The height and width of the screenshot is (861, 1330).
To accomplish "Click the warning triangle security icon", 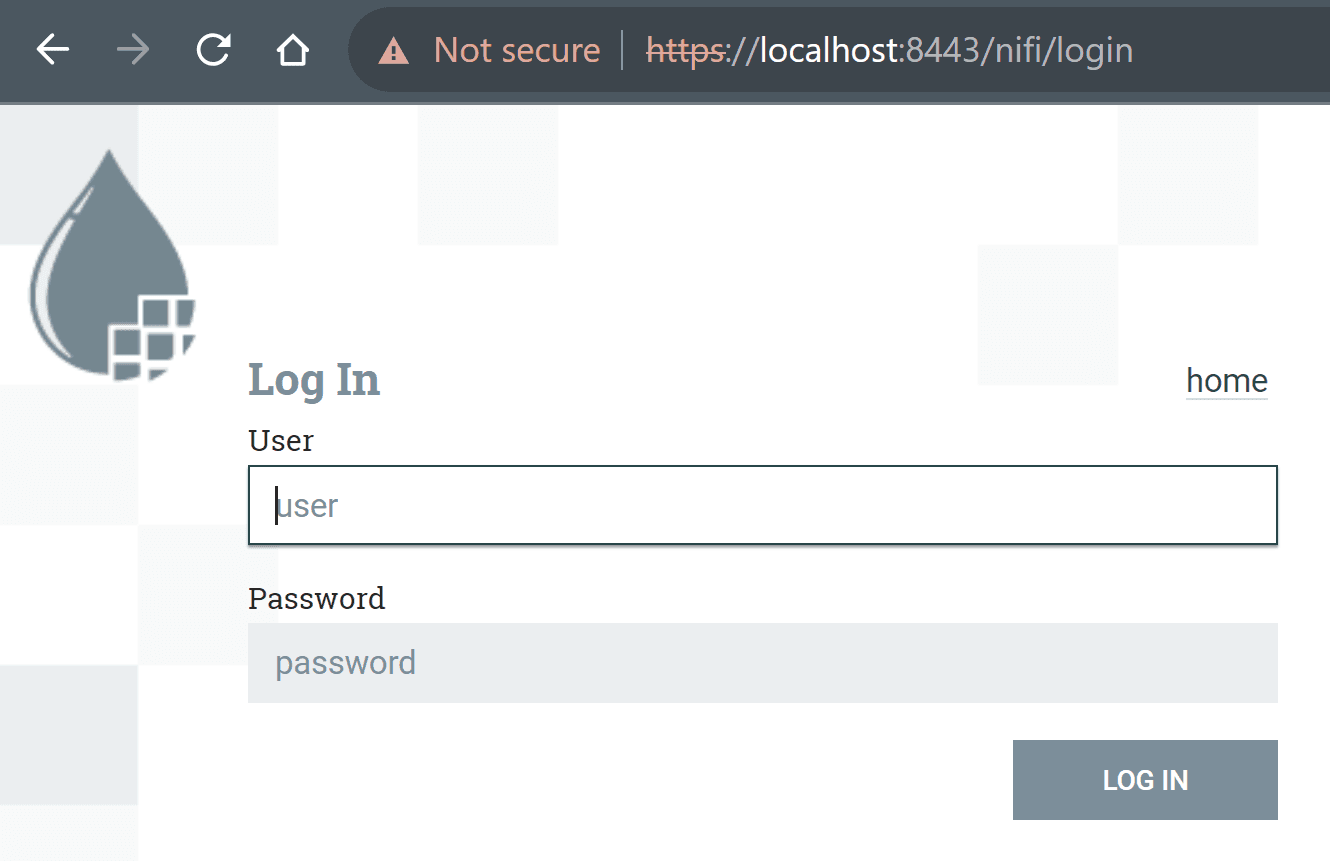I will [393, 50].
